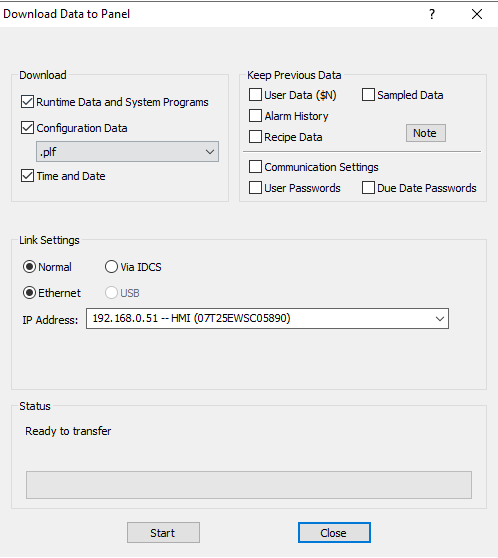Uncheck Runtime Data and System Programs
This screenshot has height=558, width=498.
point(27,102)
